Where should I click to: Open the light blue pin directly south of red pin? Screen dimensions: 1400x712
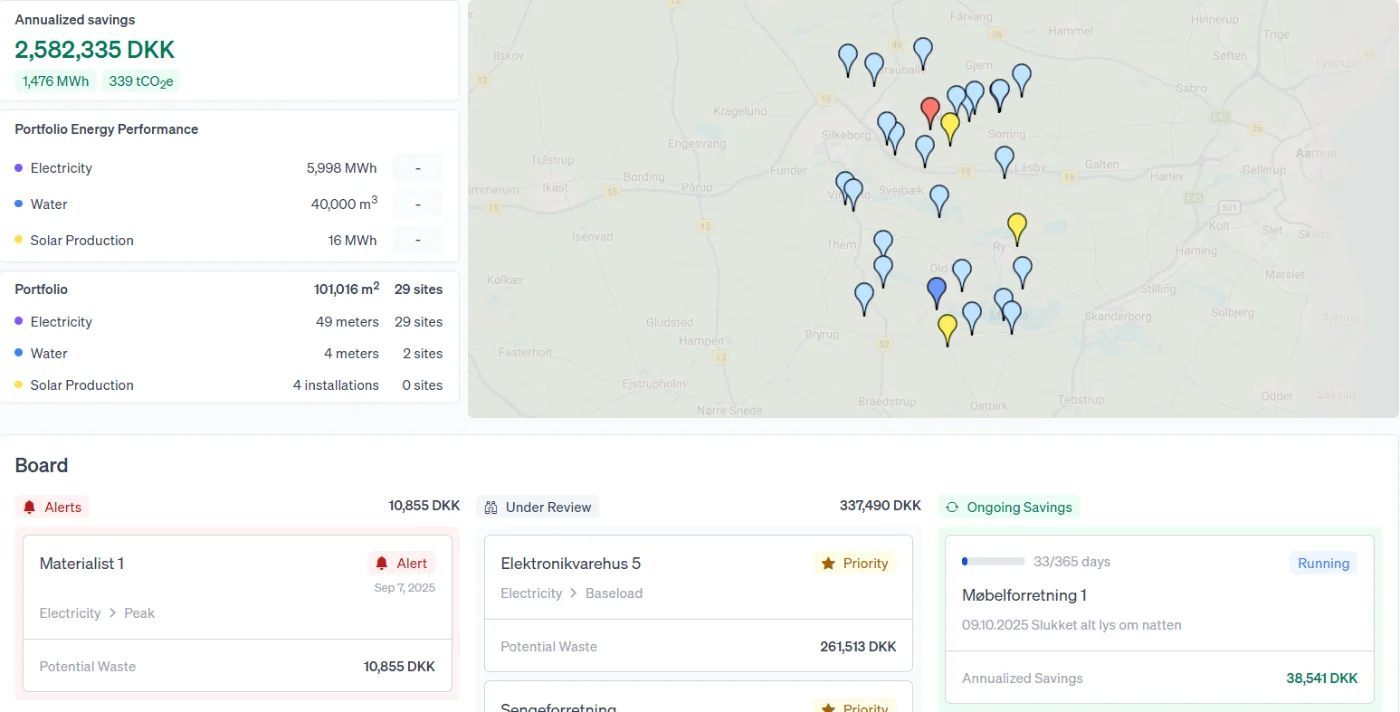[925, 150]
